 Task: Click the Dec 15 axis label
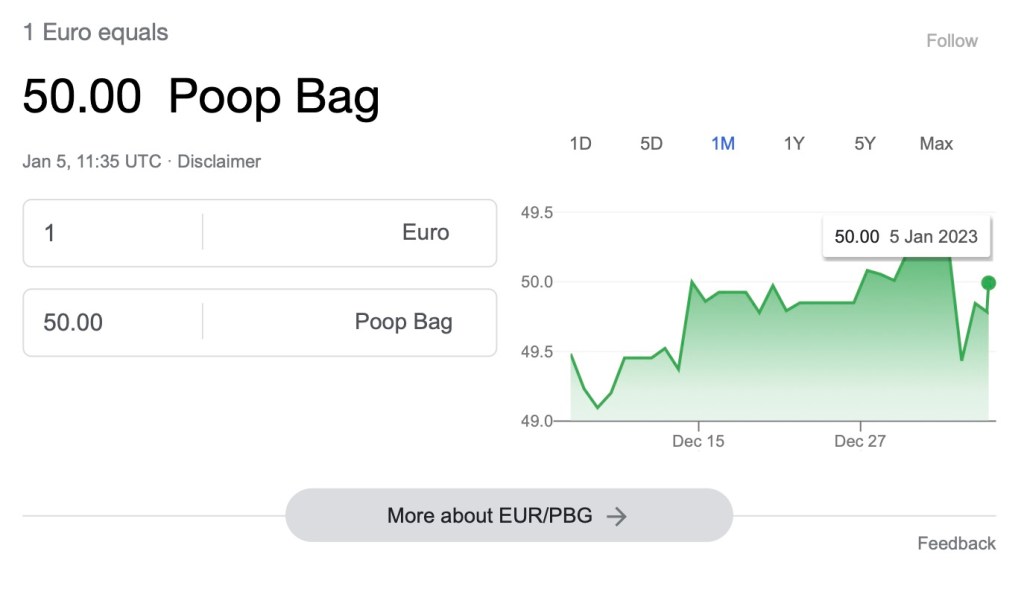pyautogui.click(x=698, y=441)
